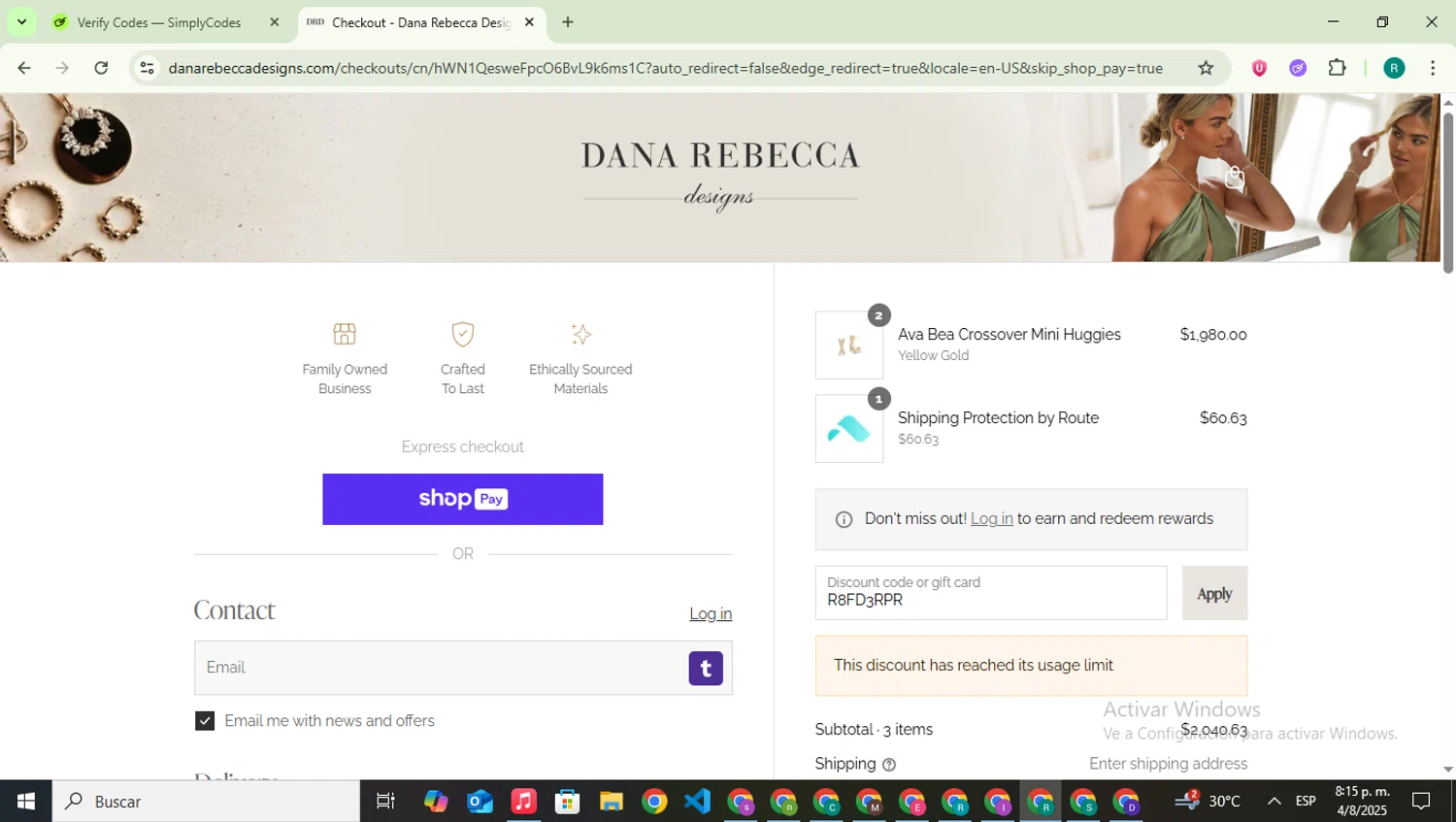
Task: Bookmark this page with the star icon
Action: pos(1206,68)
